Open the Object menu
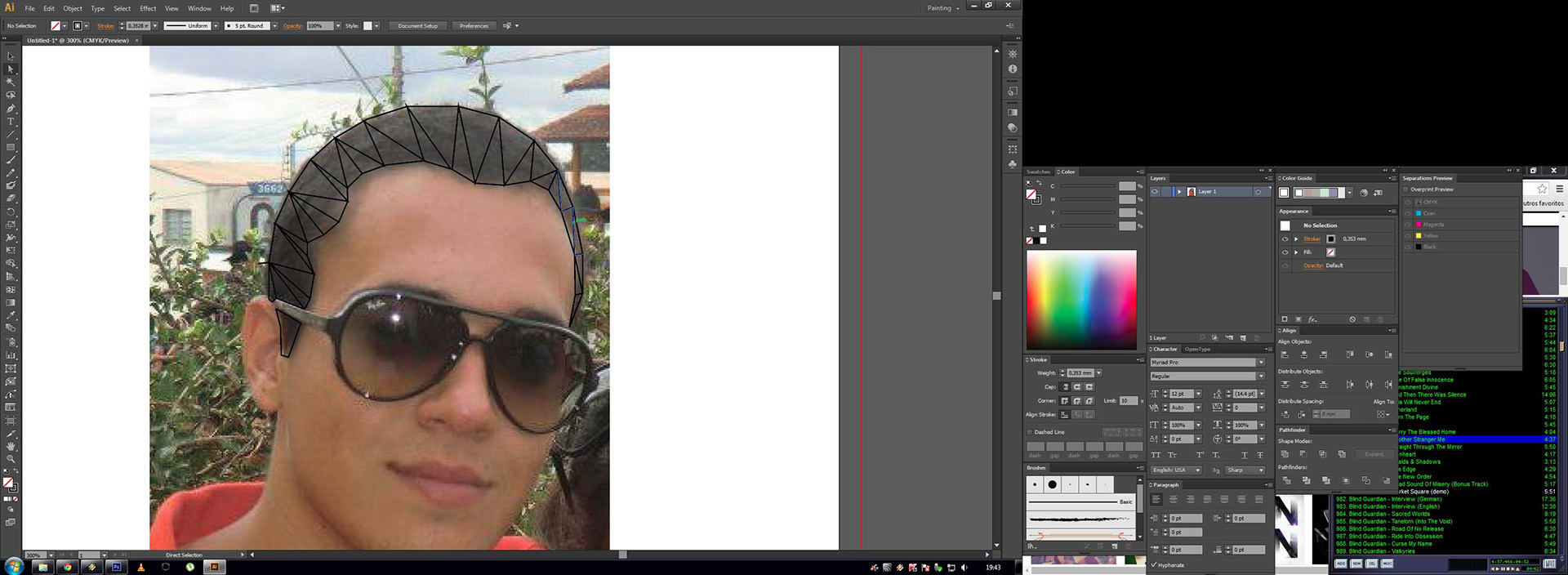This screenshot has width=1568, height=575. [x=73, y=8]
